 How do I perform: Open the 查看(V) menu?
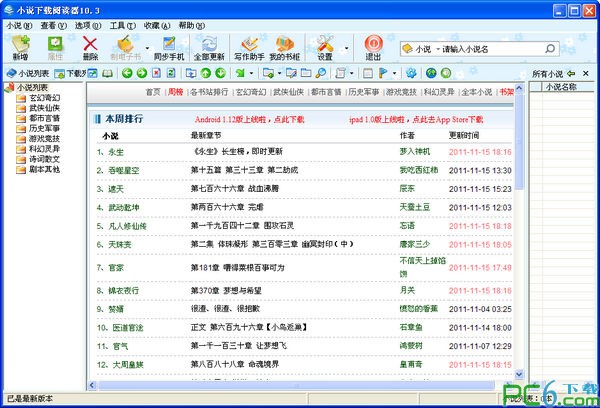click(54, 26)
